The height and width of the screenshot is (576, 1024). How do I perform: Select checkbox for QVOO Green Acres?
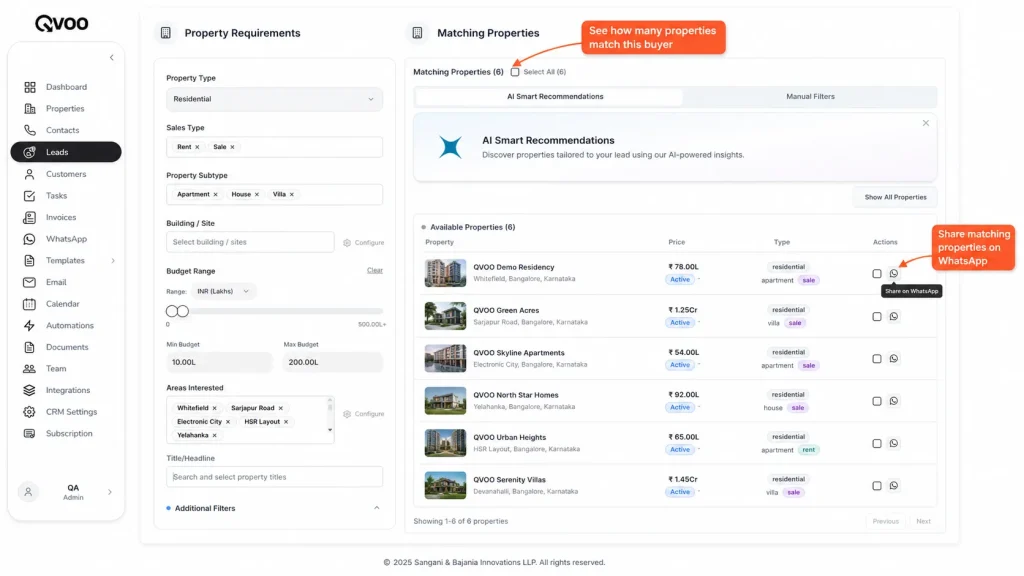[877, 316]
